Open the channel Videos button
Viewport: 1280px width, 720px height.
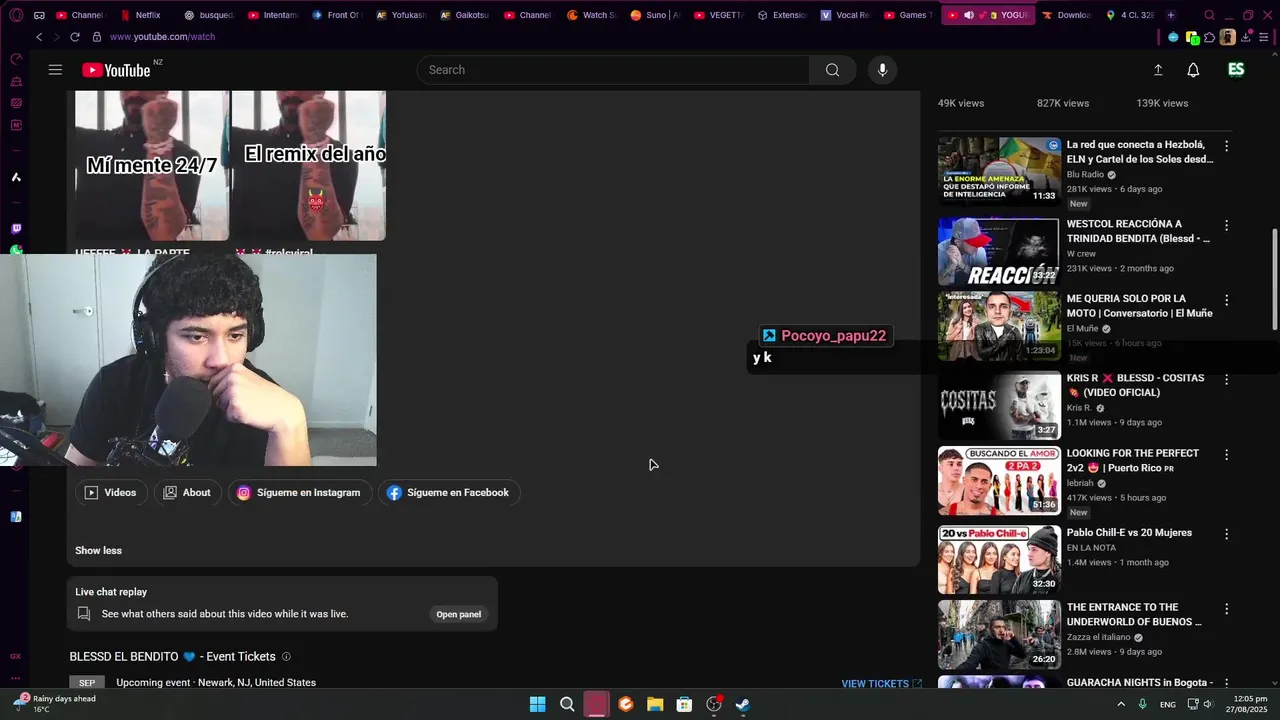[x=110, y=492]
